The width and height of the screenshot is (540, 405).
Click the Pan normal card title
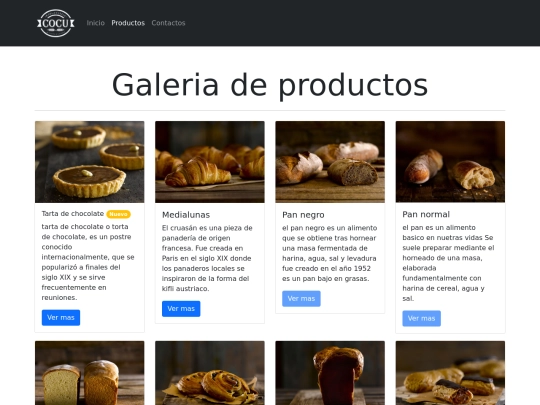[426, 215]
